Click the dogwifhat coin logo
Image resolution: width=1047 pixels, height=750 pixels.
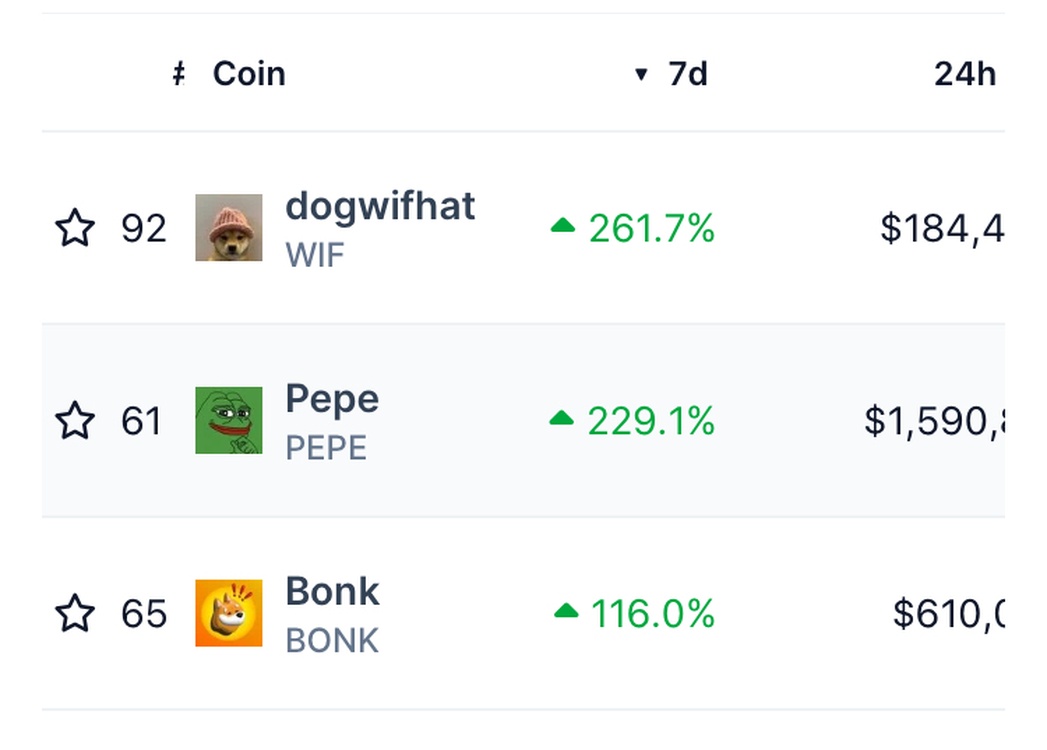pos(229,228)
